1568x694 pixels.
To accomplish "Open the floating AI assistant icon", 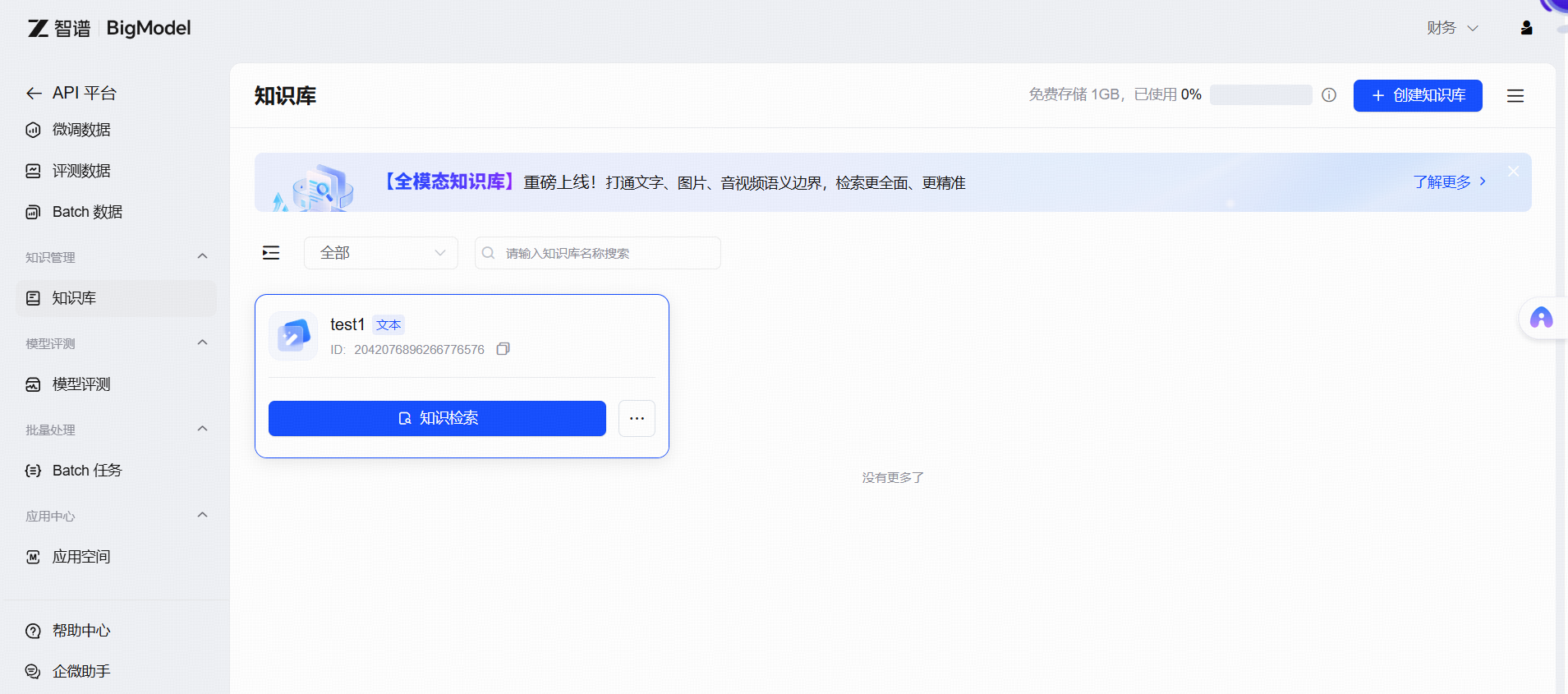I will [x=1541, y=318].
